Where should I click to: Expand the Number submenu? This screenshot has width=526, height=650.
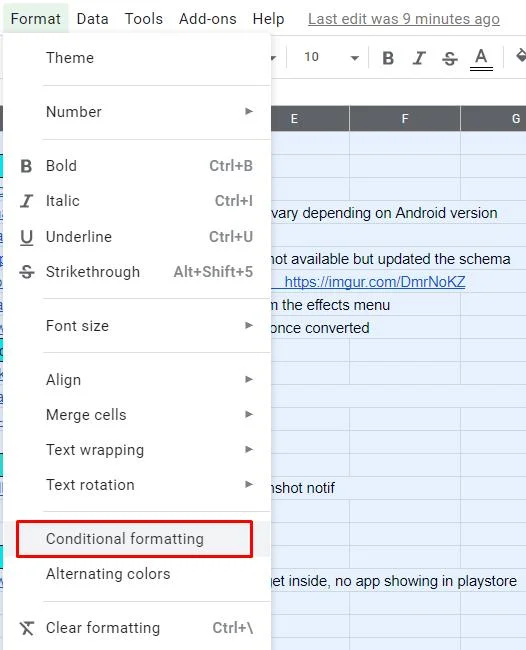pyautogui.click(x=137, y=112)
